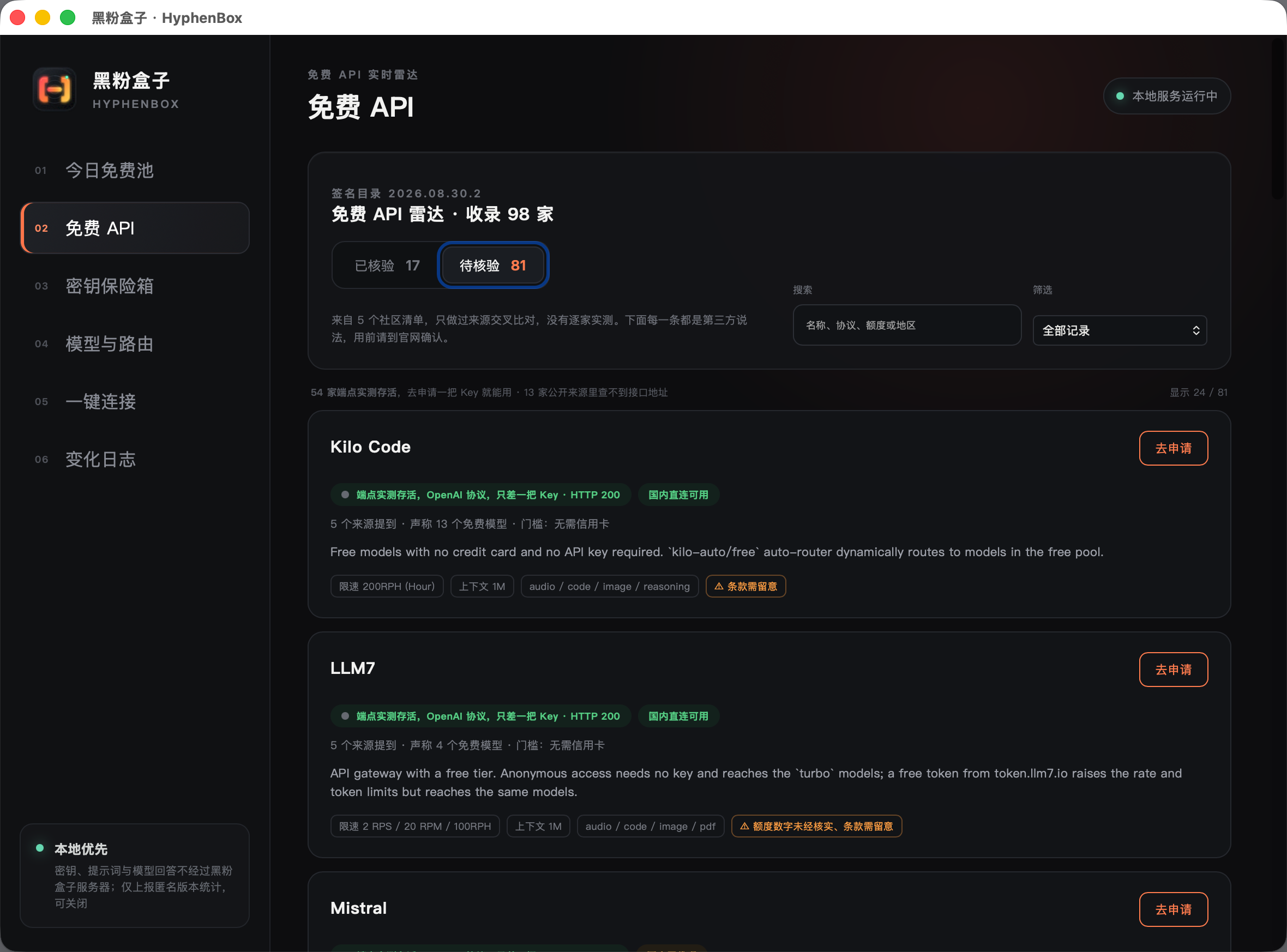
Task: Go to 密钥保险箱 in the sidebar
Action: [x=135, y=286]
